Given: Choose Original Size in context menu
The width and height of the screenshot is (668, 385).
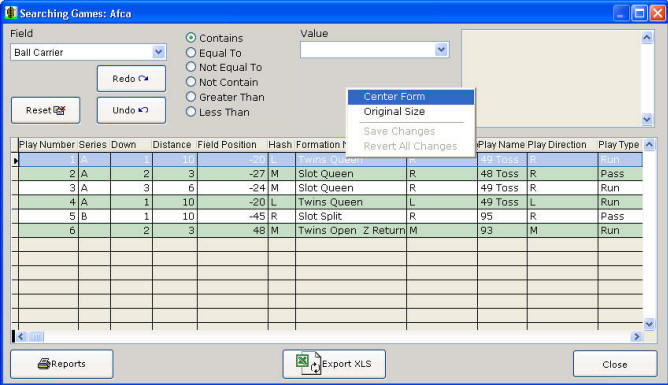Looking at the screenshot, I should [x=411, y=112].
